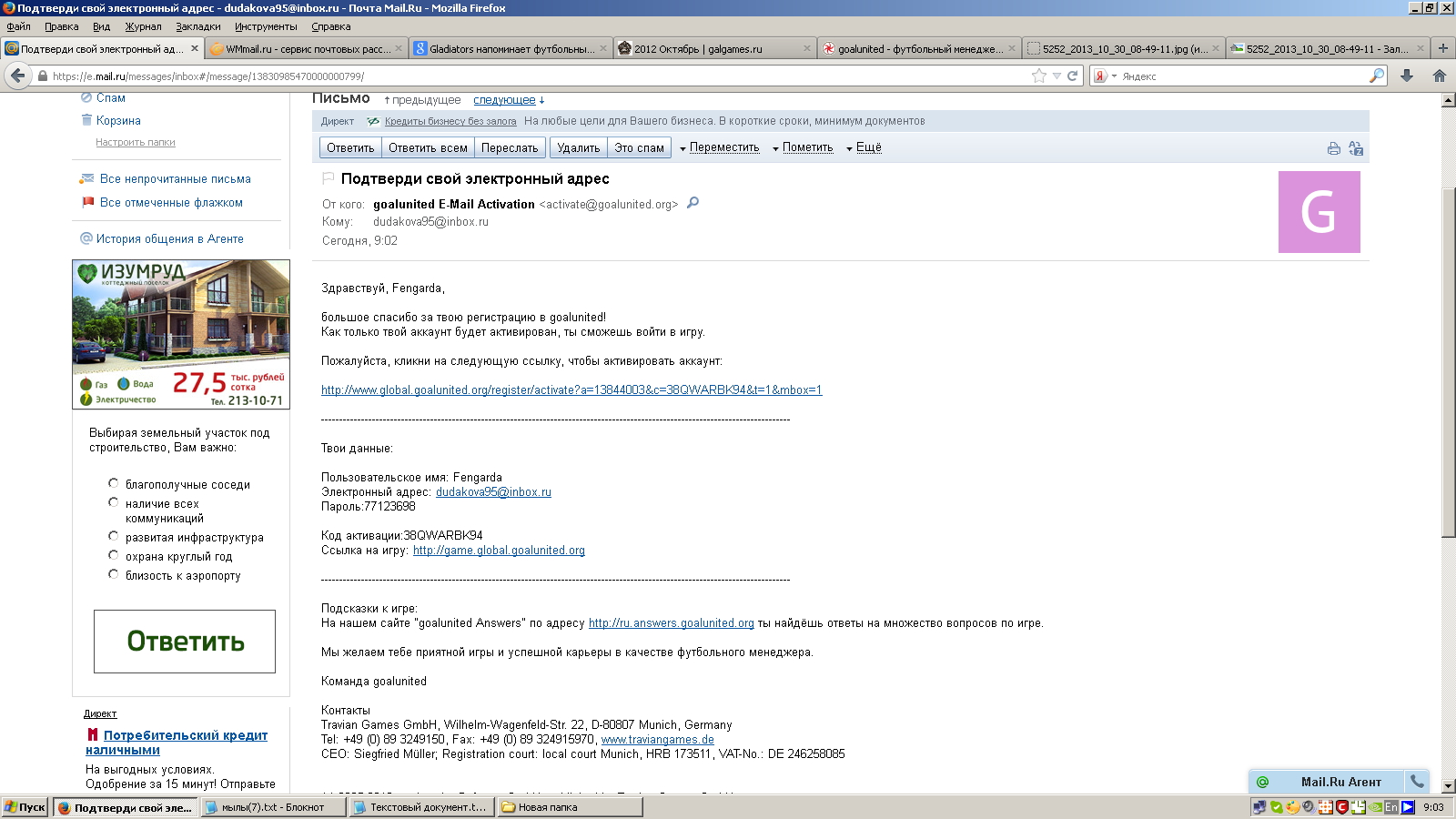This screenshot has height=819, width=1456.
Task: Flag this email with the flag icon
Action: point(329,178)
